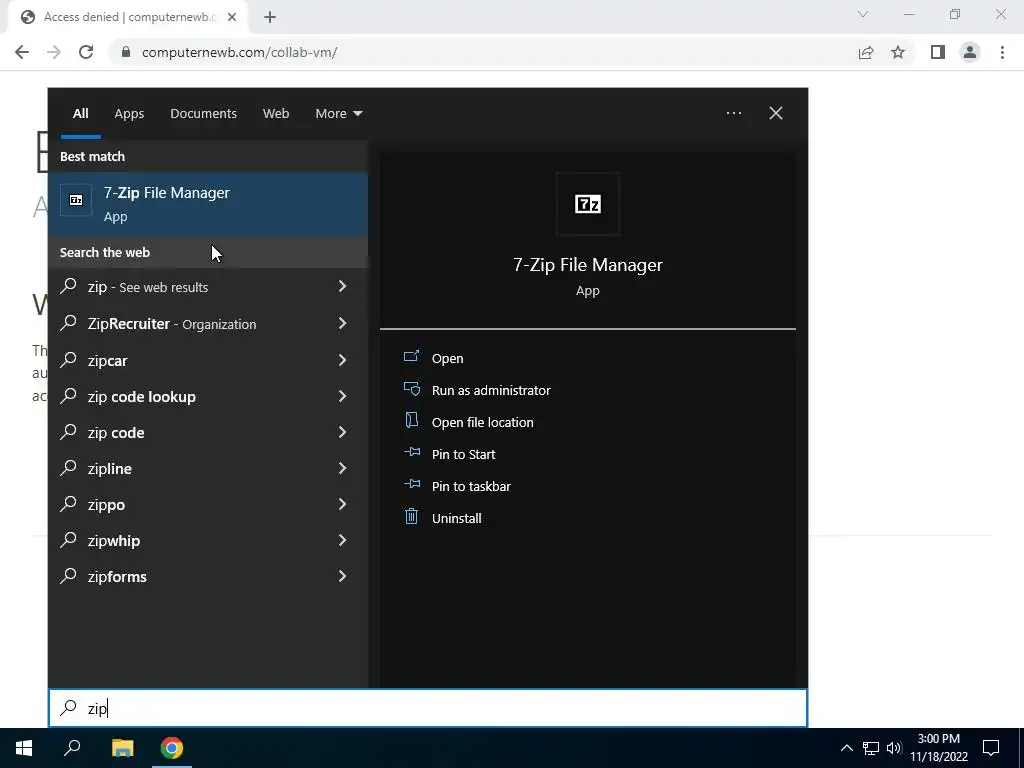Click the large 7z logo in preview pane
The height and width of the screenshot is (768, 1024).
588,204
